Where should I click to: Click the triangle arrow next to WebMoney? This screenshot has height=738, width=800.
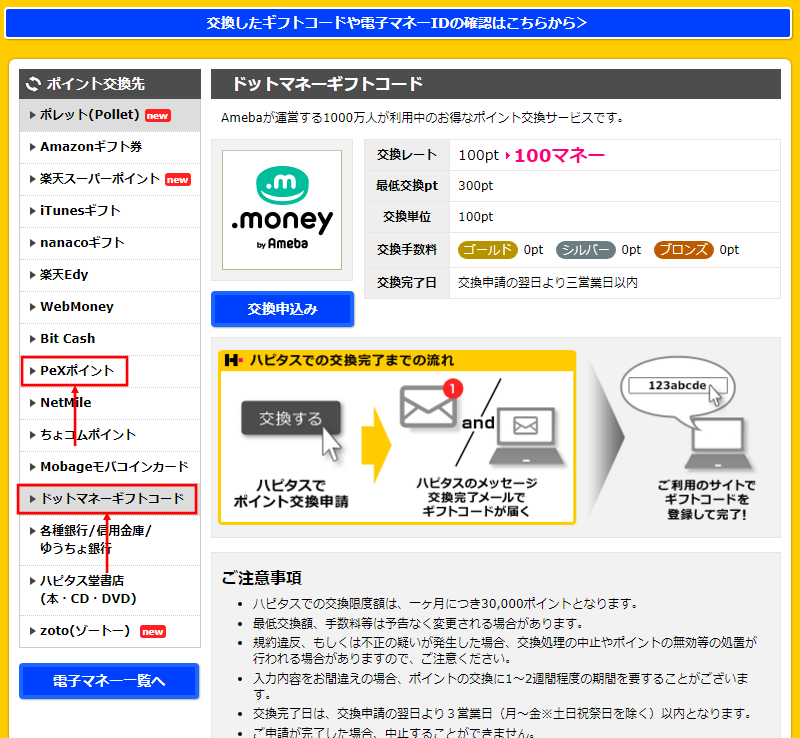click(33, 307)
